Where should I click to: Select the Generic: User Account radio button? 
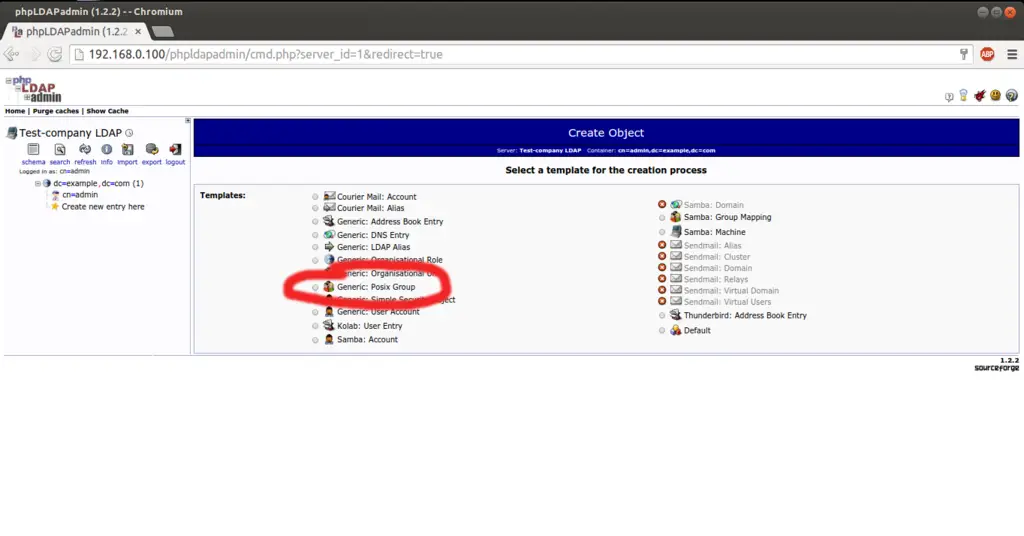coord(315,312)
